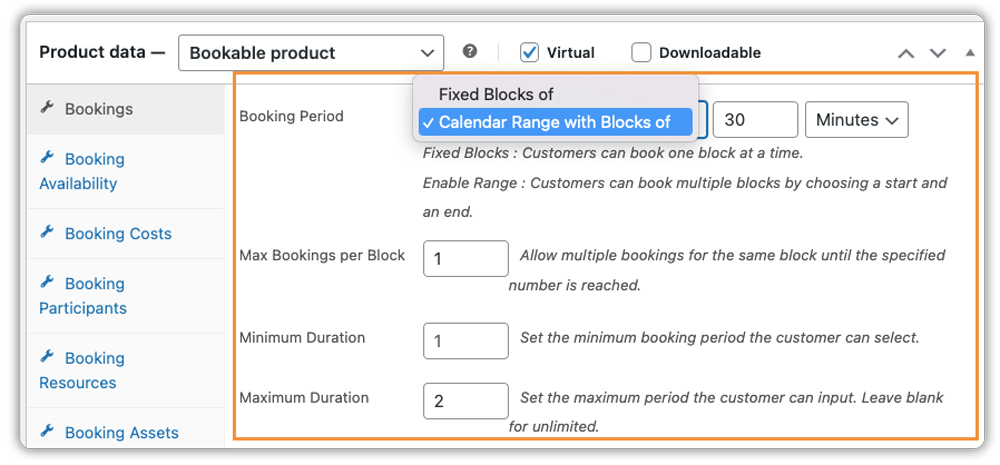Move the Product data panel up
This screenshot has height=465, width=1000.
click(x=906, y=53)
